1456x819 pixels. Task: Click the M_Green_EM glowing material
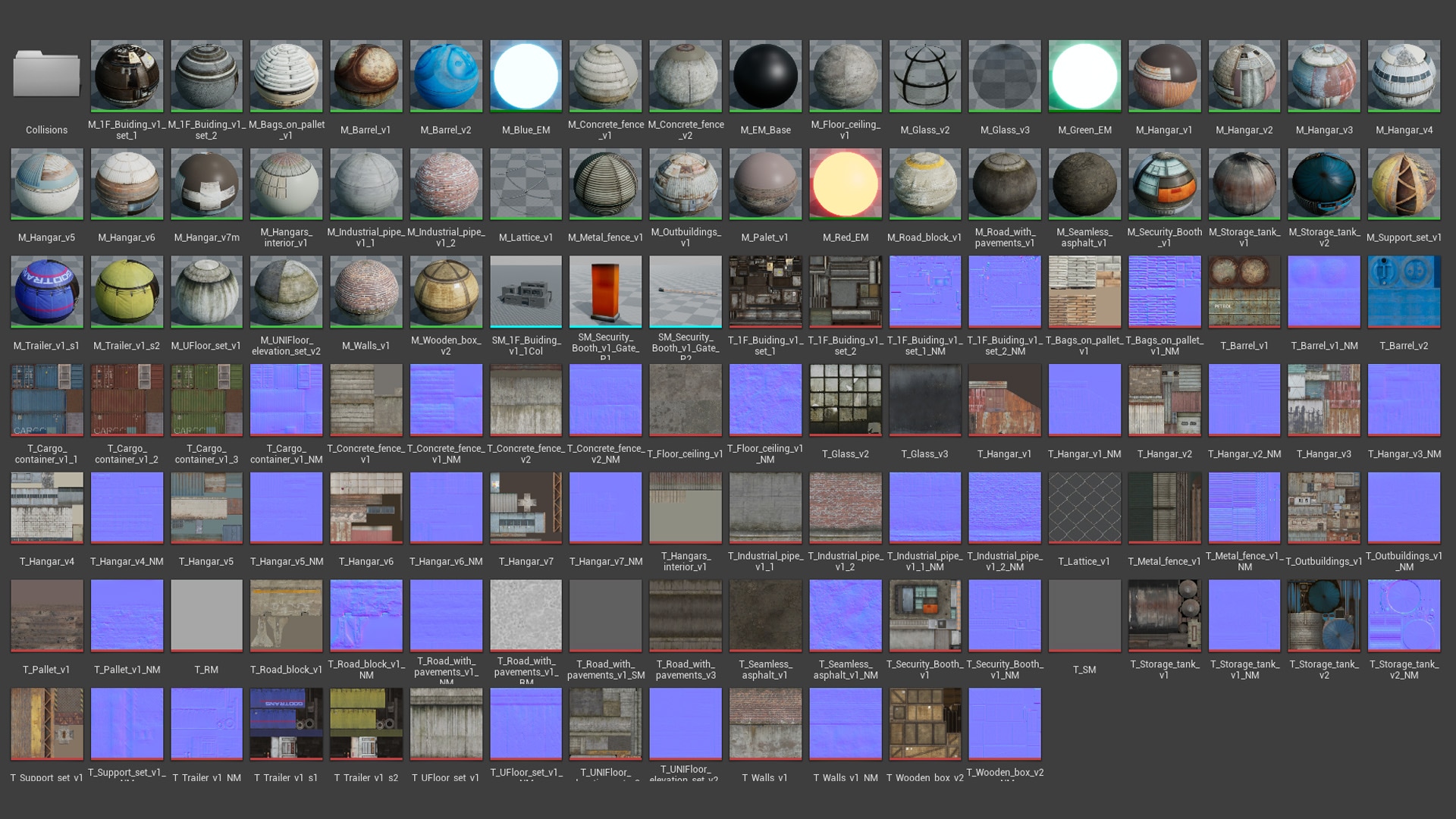[1084, 76]
